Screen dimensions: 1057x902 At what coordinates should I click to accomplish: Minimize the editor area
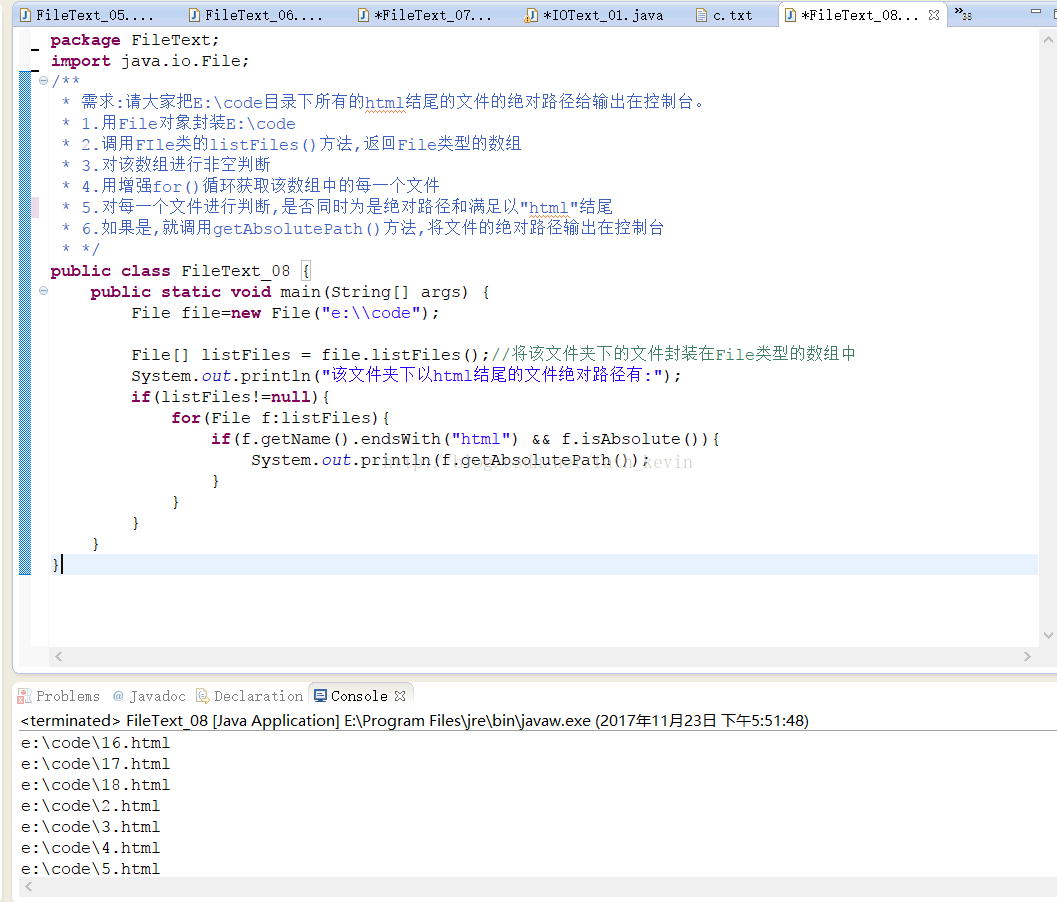pos(1036,11)
